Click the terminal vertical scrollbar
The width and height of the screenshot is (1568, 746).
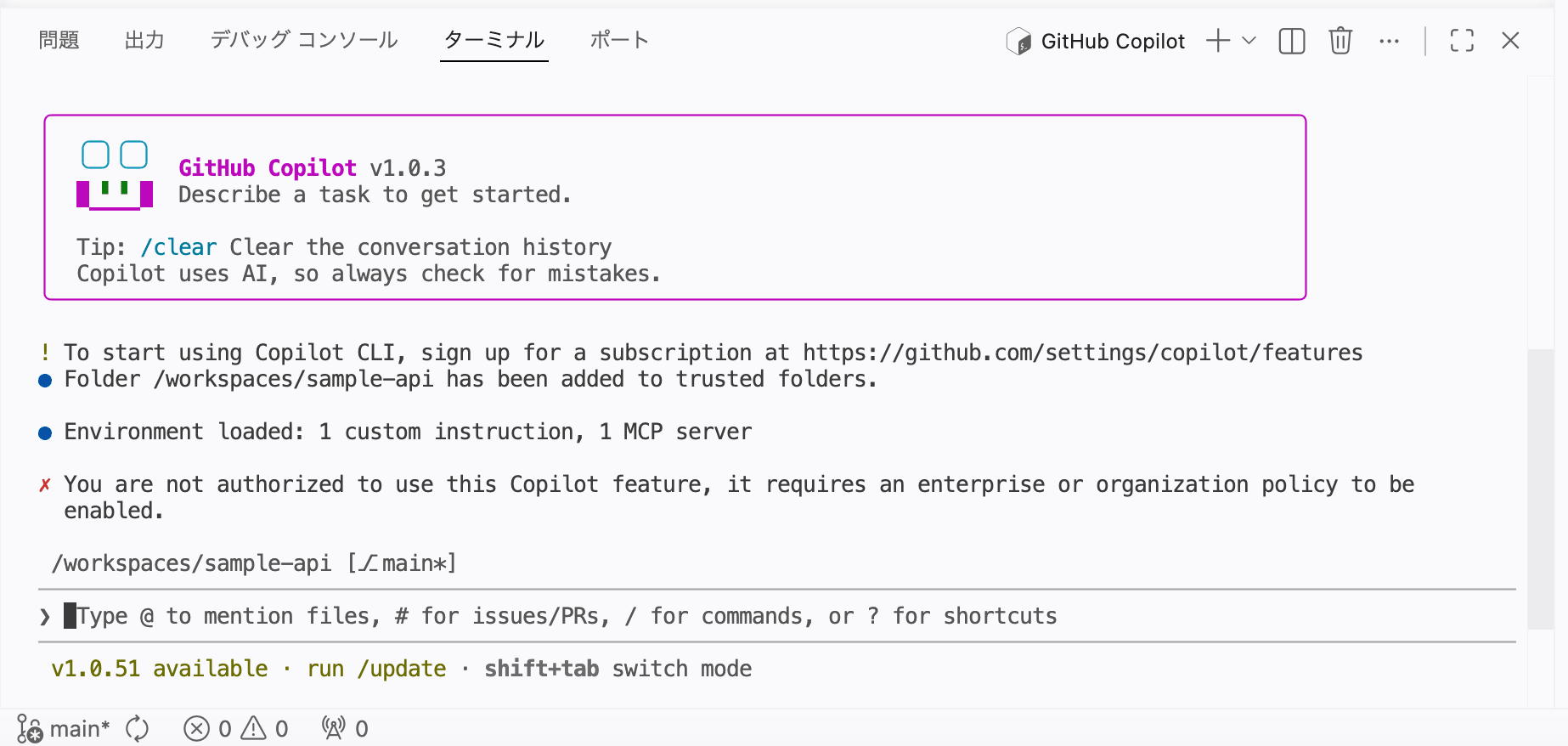pos(1540,489)
